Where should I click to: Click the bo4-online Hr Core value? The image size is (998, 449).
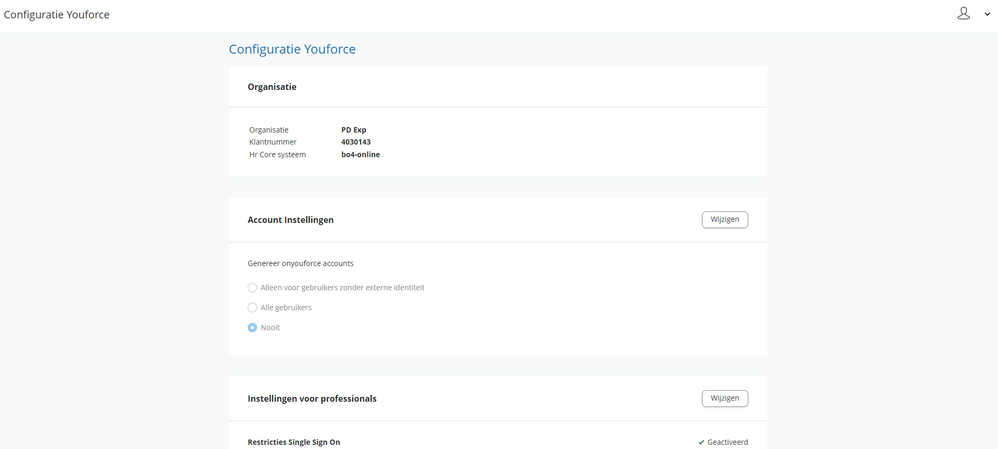click(x=360, y=155)
